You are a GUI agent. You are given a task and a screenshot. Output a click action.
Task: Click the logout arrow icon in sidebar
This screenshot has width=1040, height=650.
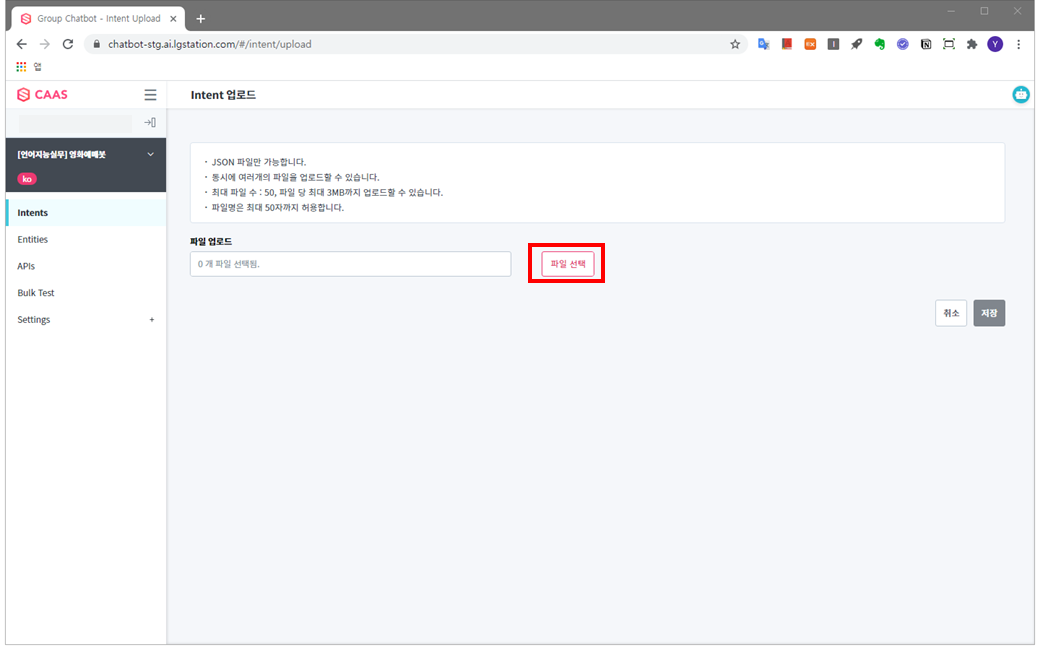coord(150,122)
